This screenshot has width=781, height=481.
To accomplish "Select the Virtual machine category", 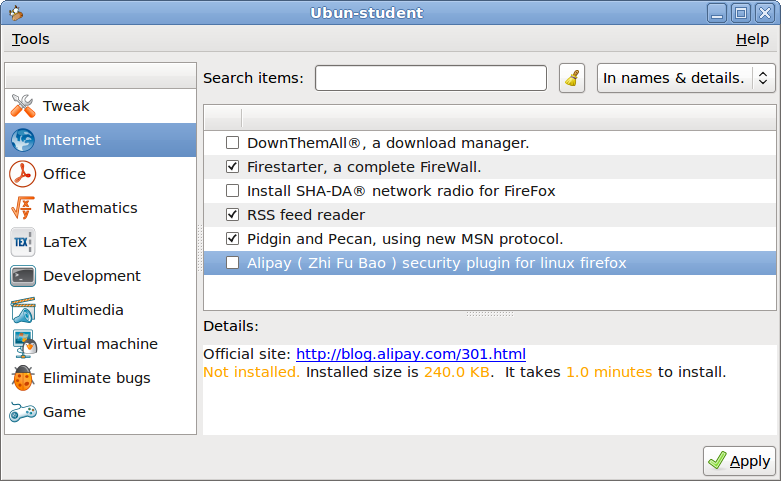I will pos(100,344).
